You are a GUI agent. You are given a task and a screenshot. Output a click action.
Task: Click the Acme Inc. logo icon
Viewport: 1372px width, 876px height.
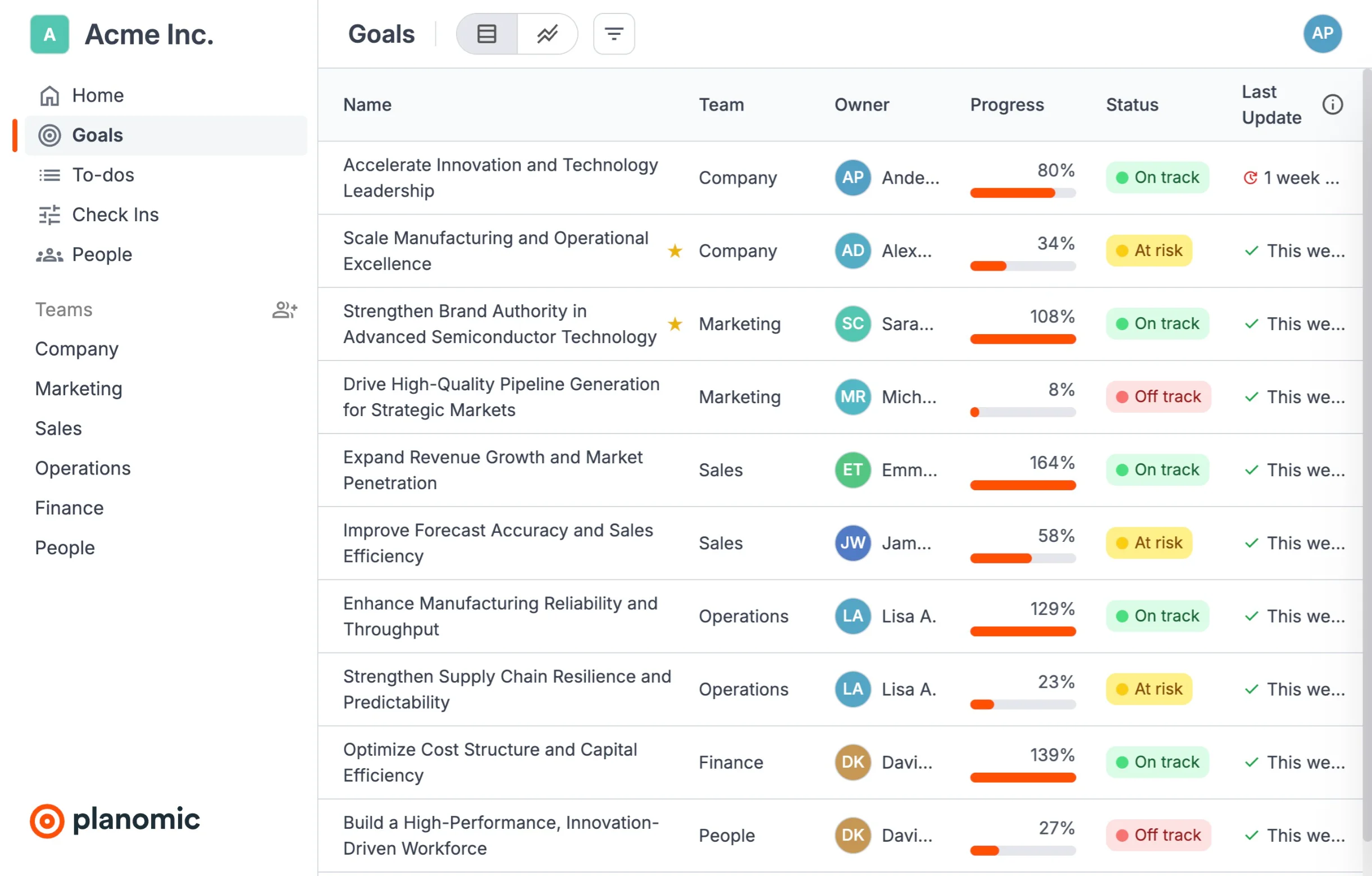[x=49, y=34]
